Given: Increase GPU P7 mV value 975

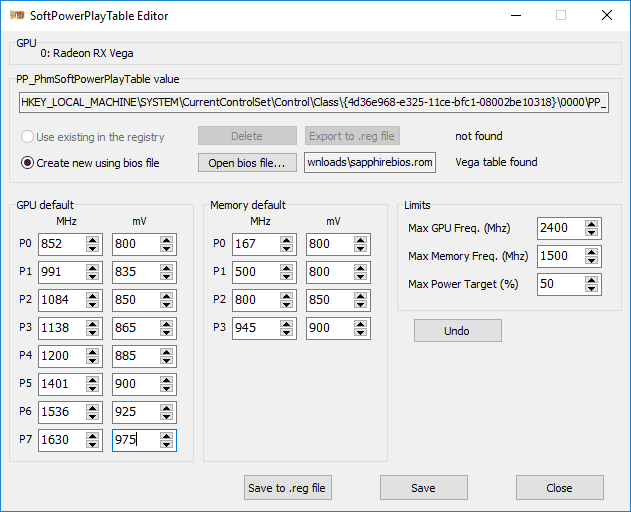Looking at the screenshot, I should [166, 436].
